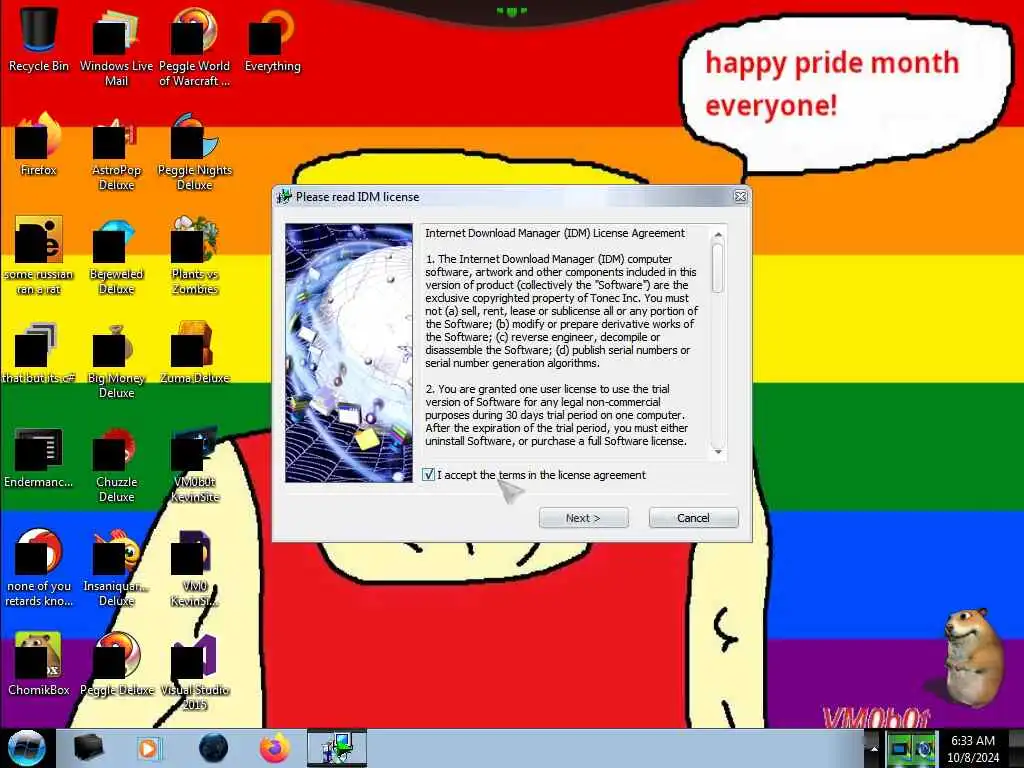Select the AstroPop Deluxe desktop icon
The width and height of the screenshot is (1024, 768).
point(116,152)
